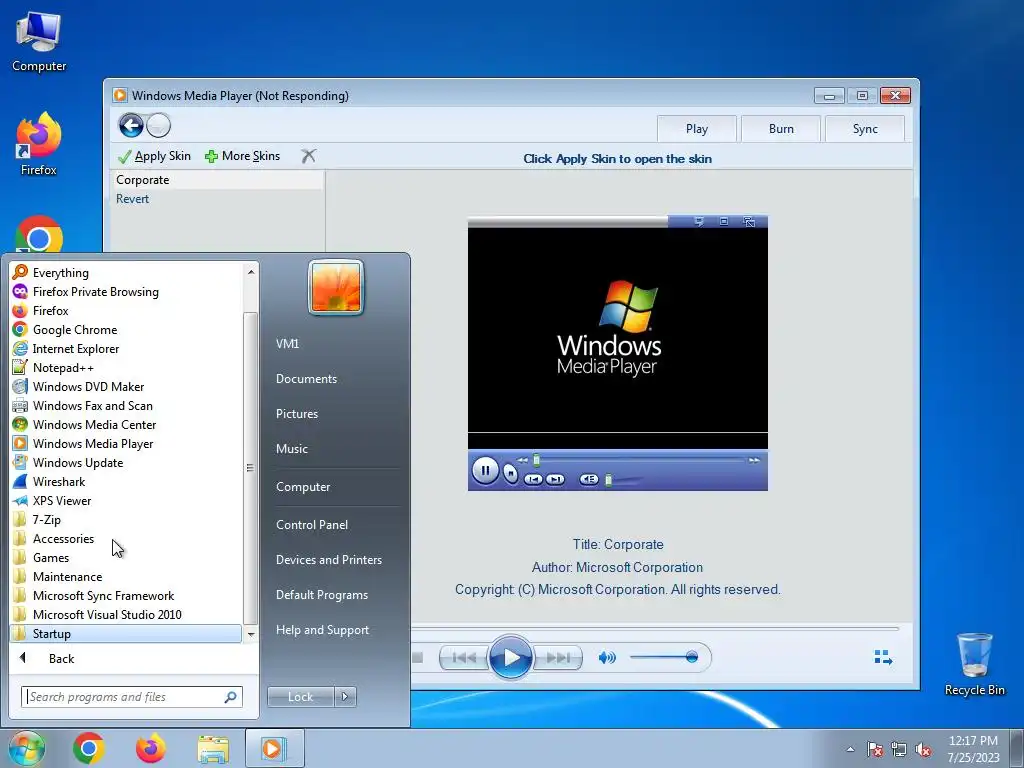
Task: Click the skin preview image
Action: coord(618,353)
